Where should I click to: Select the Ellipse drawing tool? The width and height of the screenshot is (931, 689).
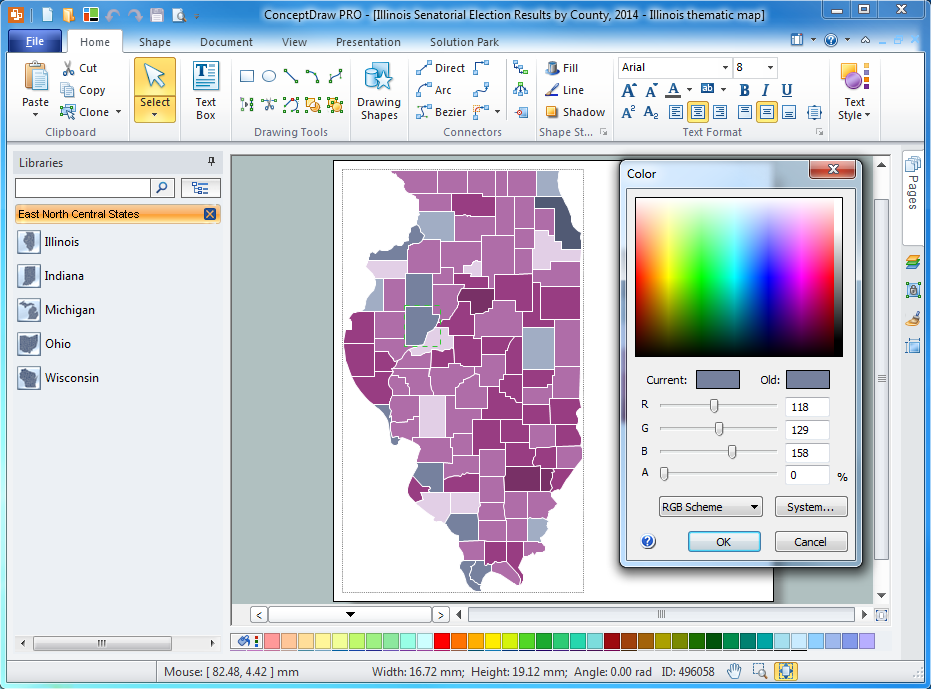click(269, 75)
